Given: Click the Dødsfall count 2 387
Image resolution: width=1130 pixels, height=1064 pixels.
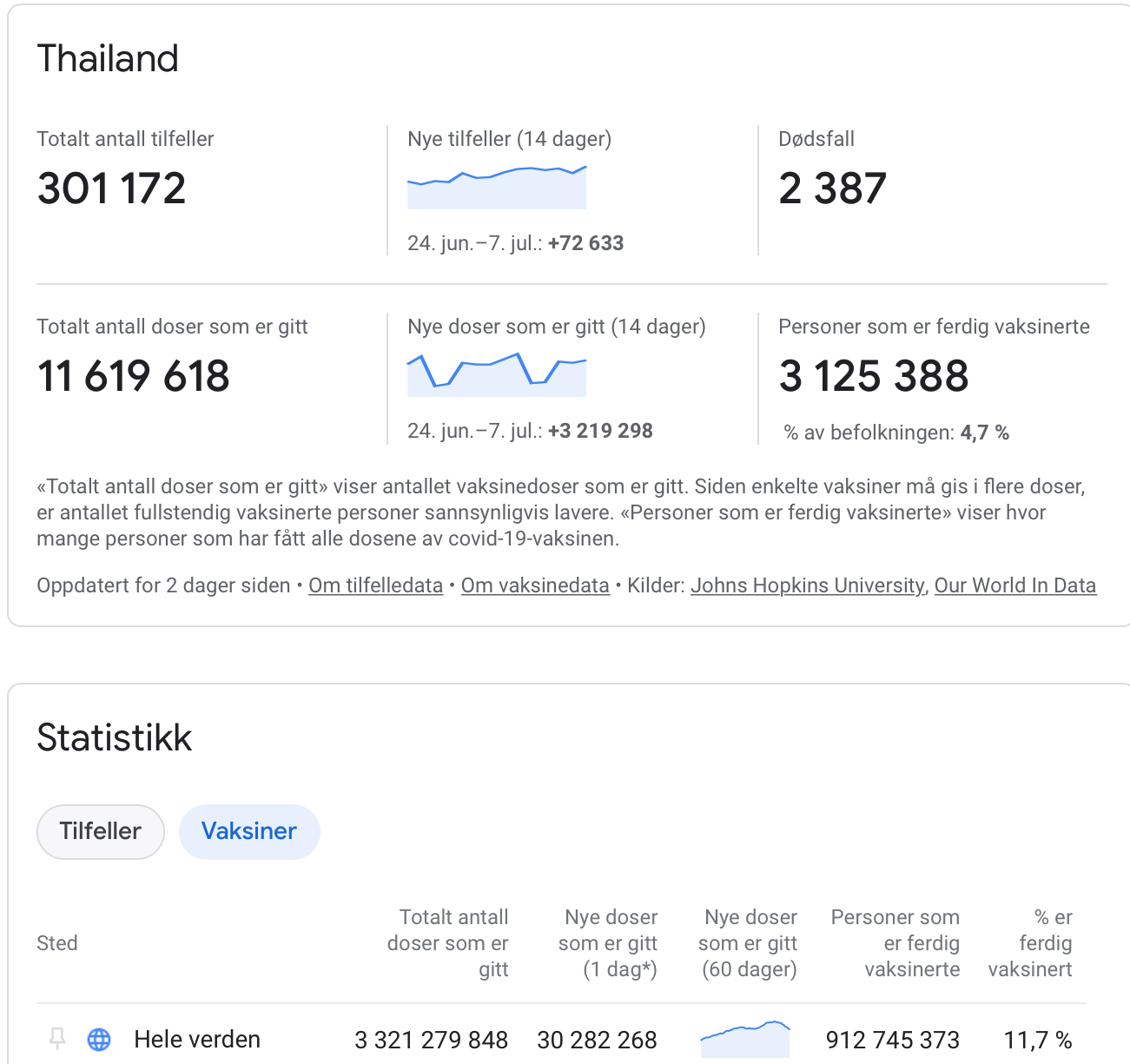Looking at the screenshot, I should [832, 188].
